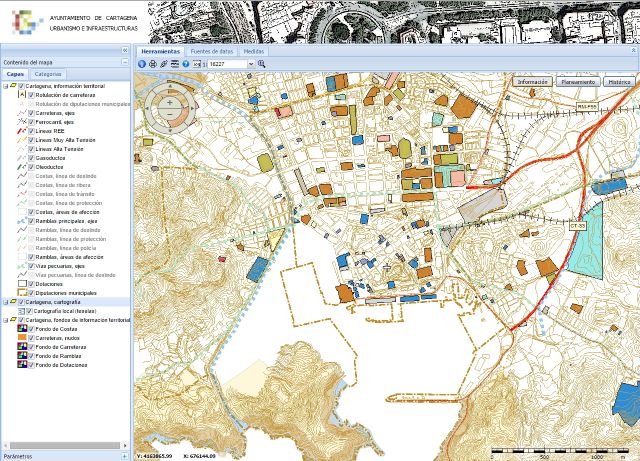The image size is (640, 461).
Task: Open the map scale dropdown arrow
Action: 250,63
